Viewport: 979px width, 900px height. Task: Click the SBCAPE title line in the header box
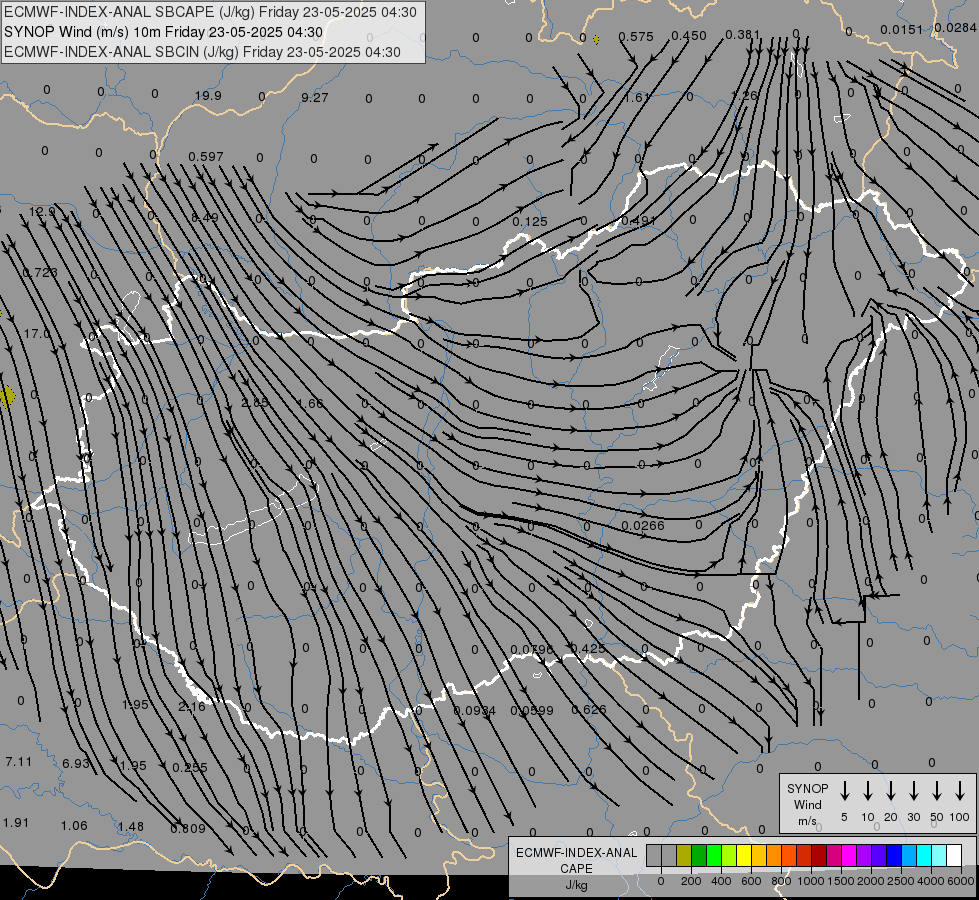click(x=210, y=12)
